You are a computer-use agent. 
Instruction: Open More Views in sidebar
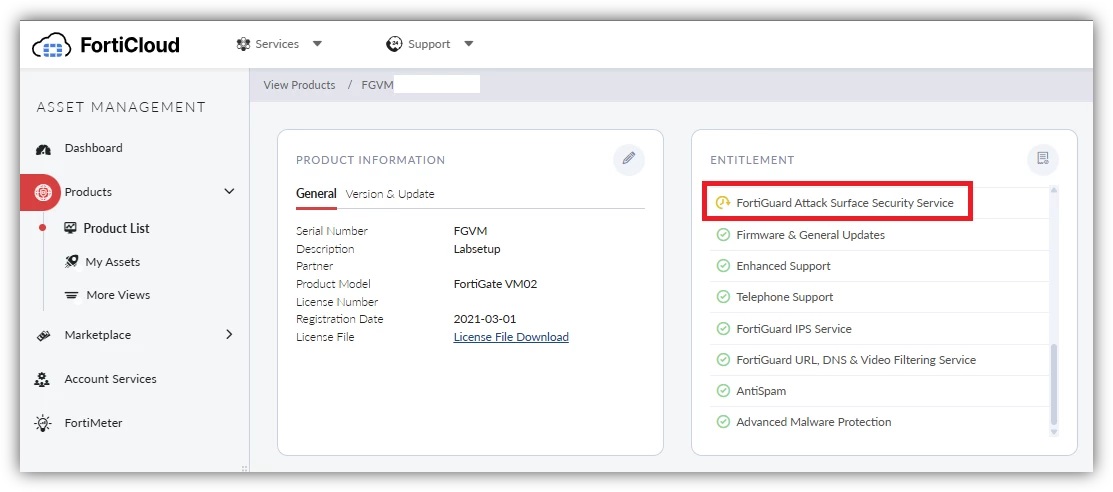(x=118, y=295)
